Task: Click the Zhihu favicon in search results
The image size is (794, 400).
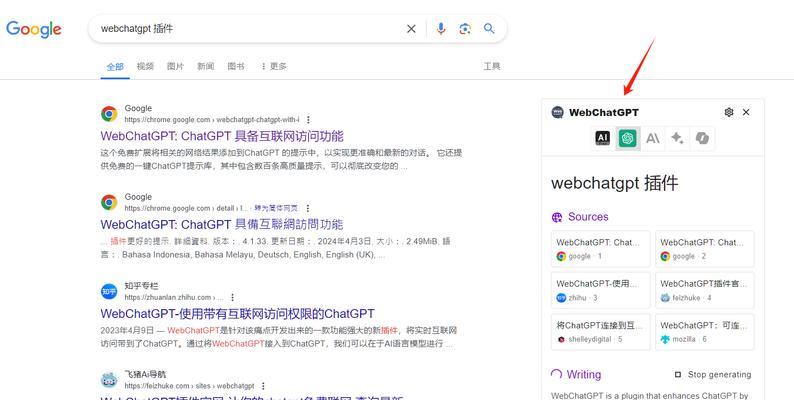Action: pos(109,291)
